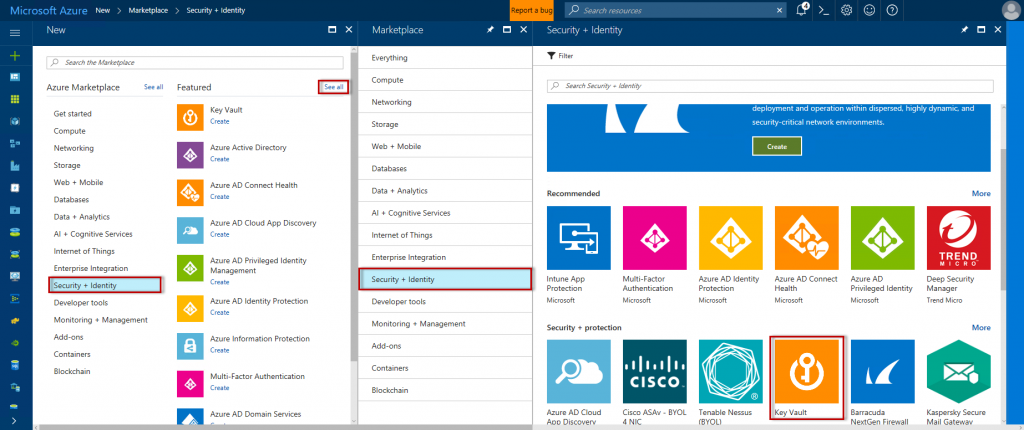The image size is (1024, 430).
Task: Pin the Marketplace blade
Action: pos(490,30)
